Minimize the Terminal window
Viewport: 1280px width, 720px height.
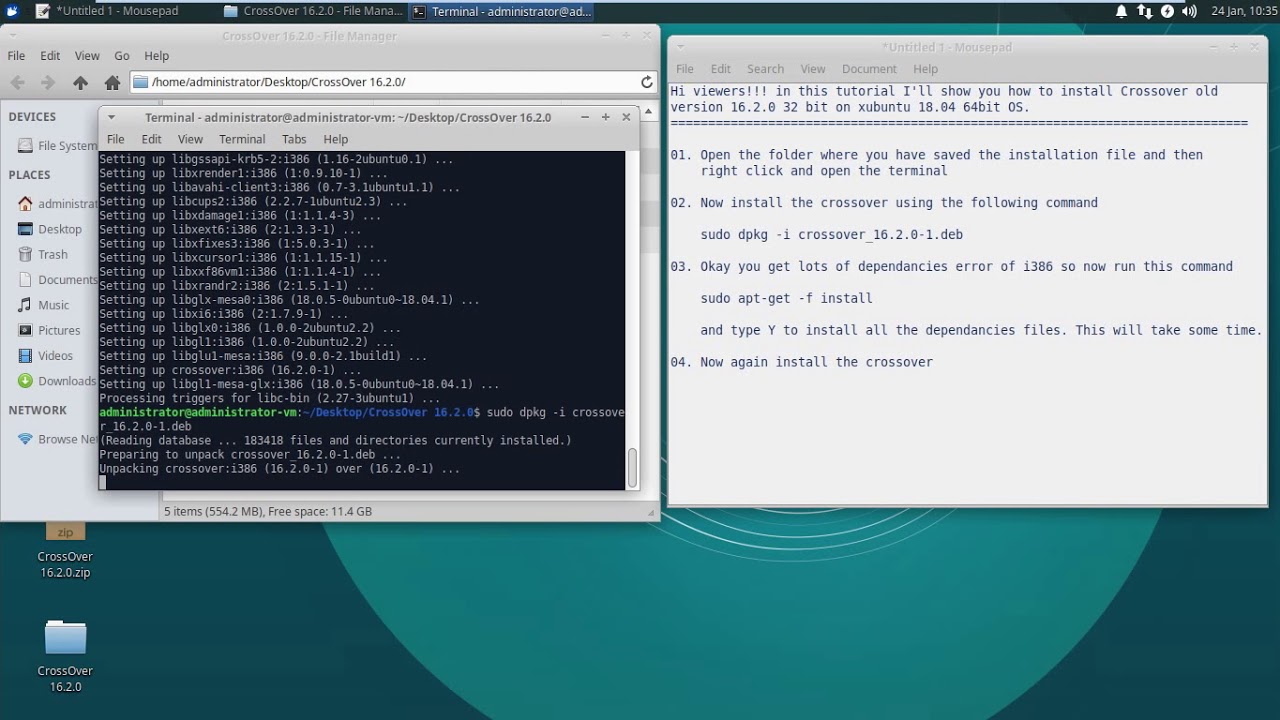click(584, 117)
